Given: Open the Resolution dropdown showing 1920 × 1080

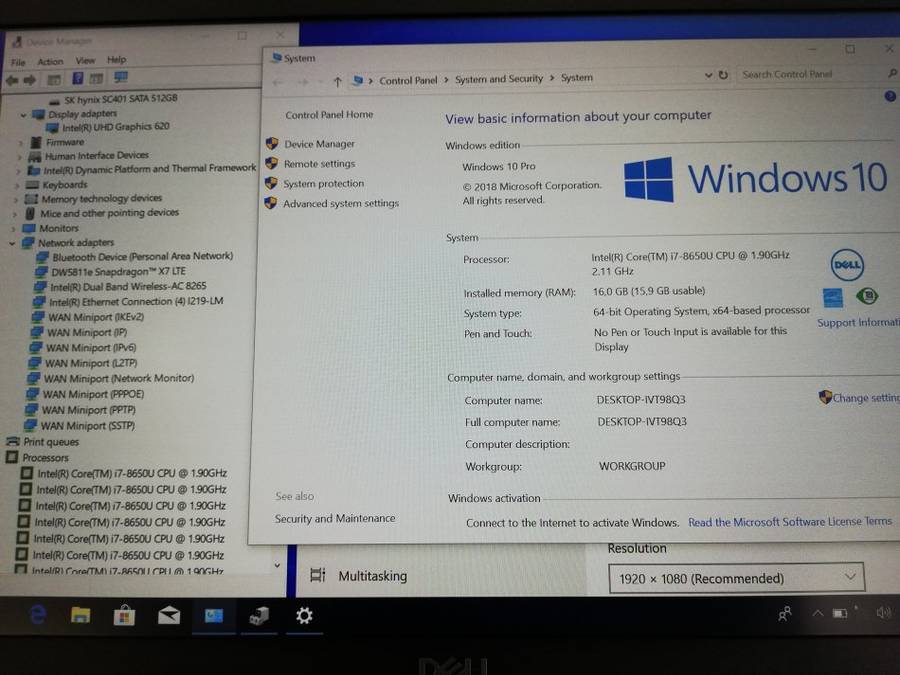Looking at the screenshot, I should click(736, 577).
